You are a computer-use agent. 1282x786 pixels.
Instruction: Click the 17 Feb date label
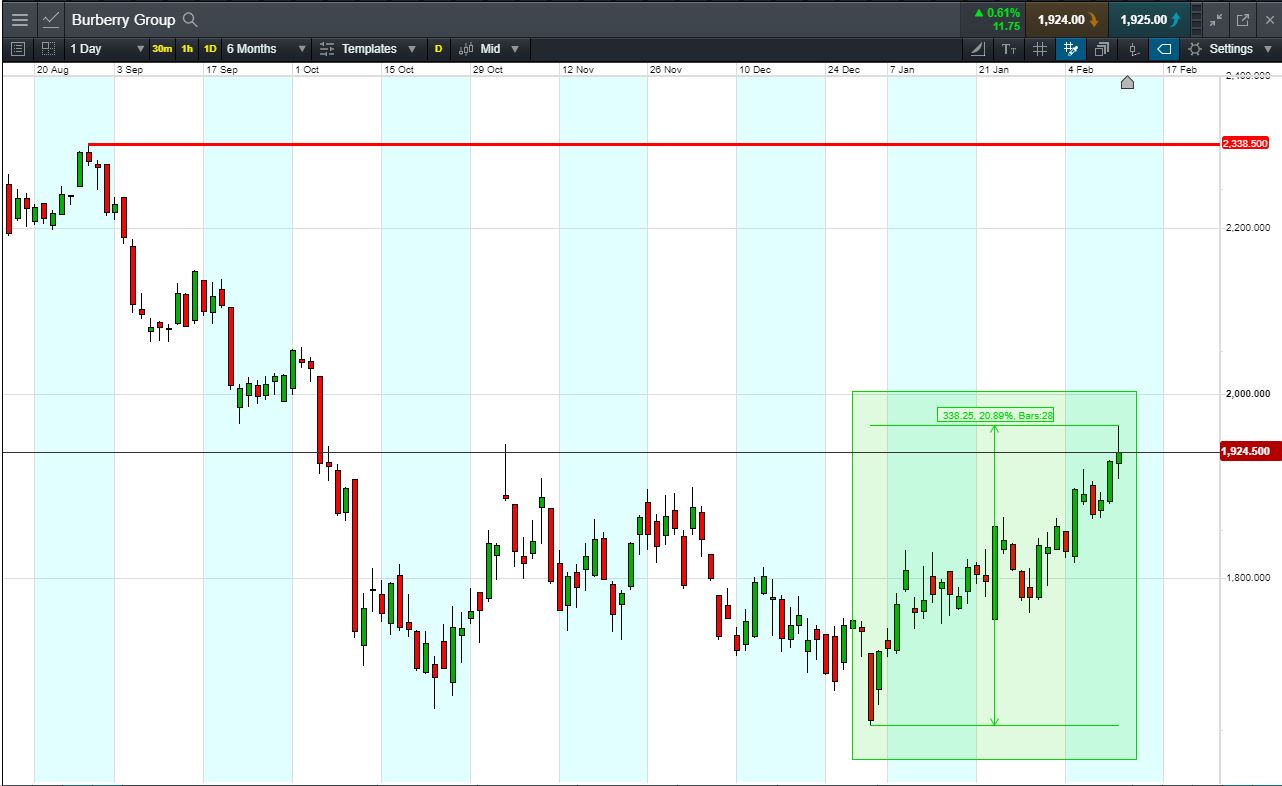[x=1181, y=70]
